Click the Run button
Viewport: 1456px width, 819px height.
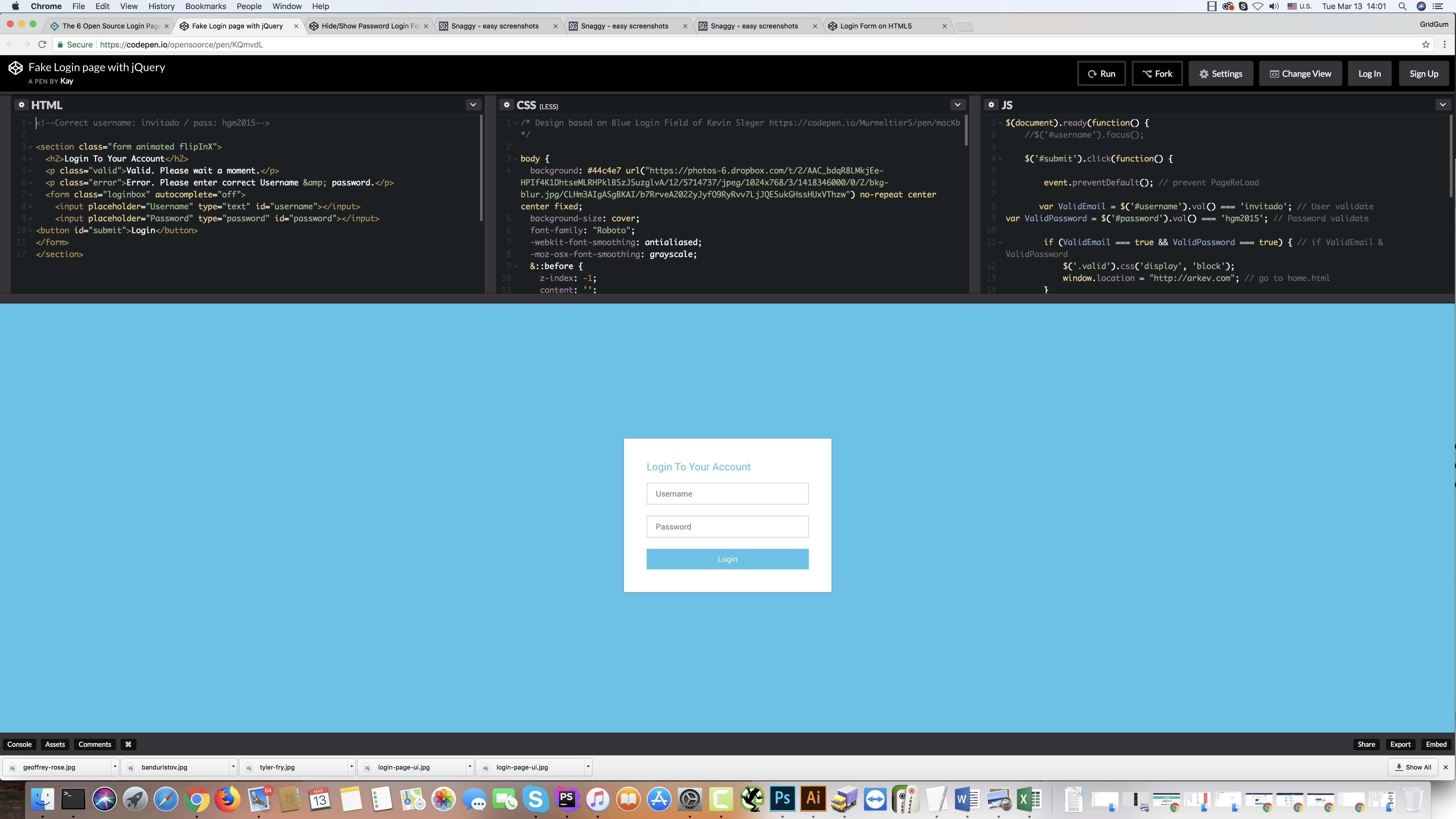1101,73
